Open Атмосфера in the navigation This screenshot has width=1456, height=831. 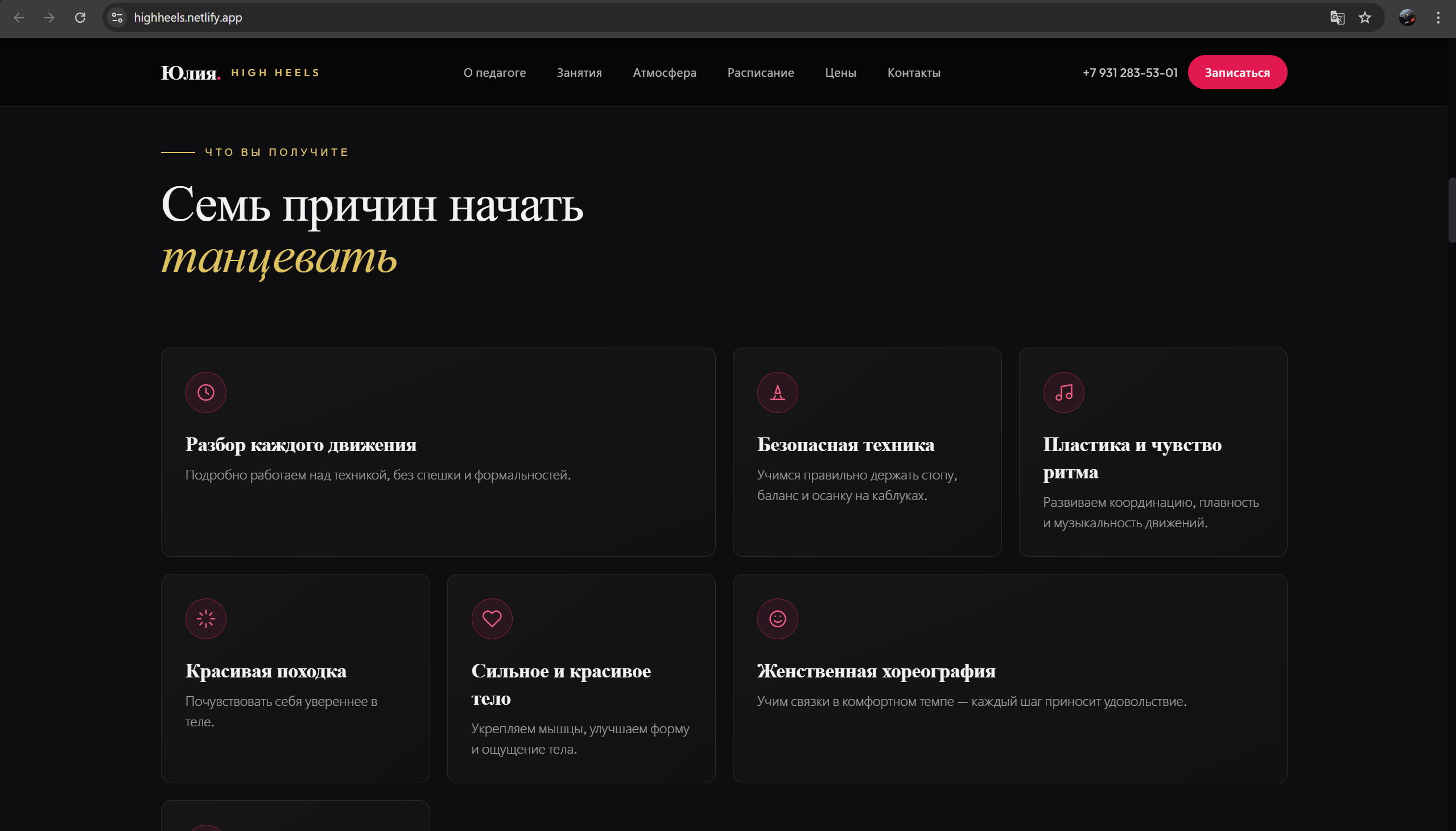tap(665, 72)
